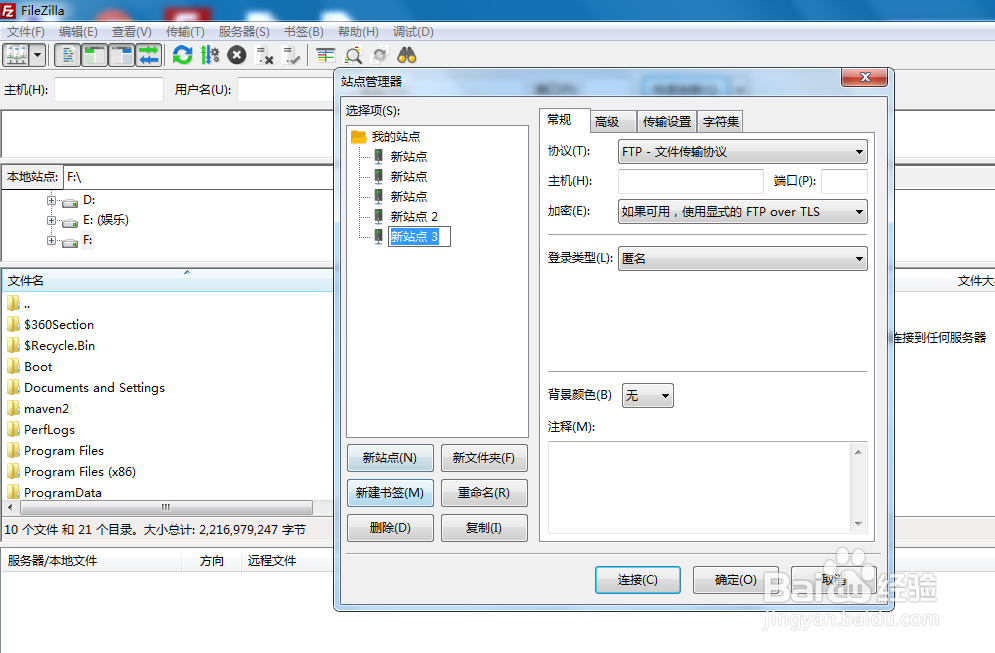Close the Site Manager dialog
This screenshot has width=995, height=653.
864,77
